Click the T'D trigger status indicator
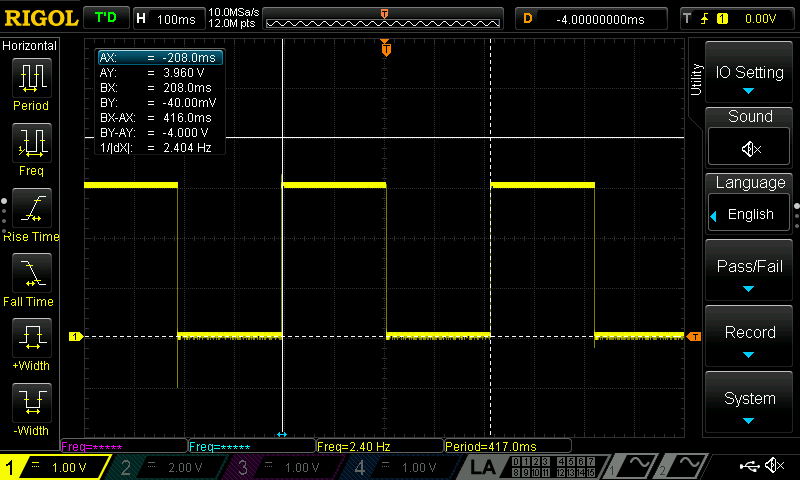800x480 pixels. click(106, 18)
